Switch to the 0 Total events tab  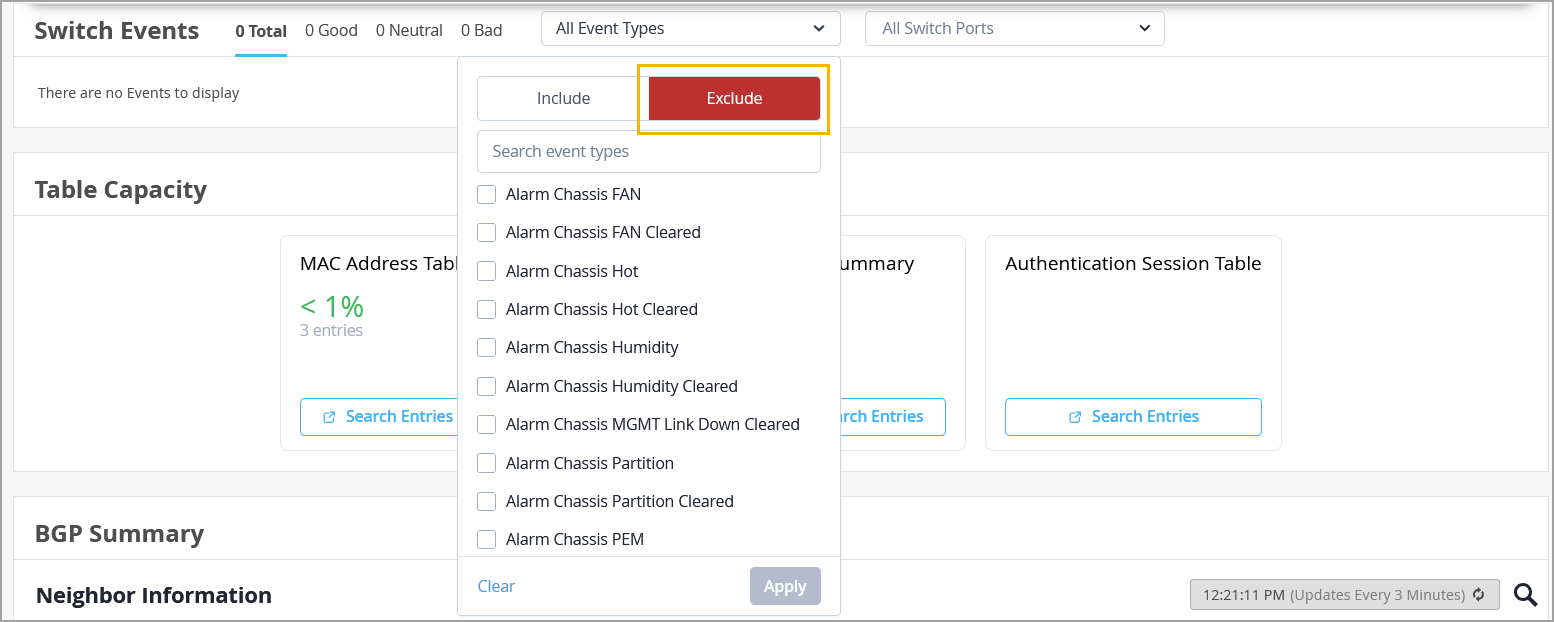(x=261, y=31)
